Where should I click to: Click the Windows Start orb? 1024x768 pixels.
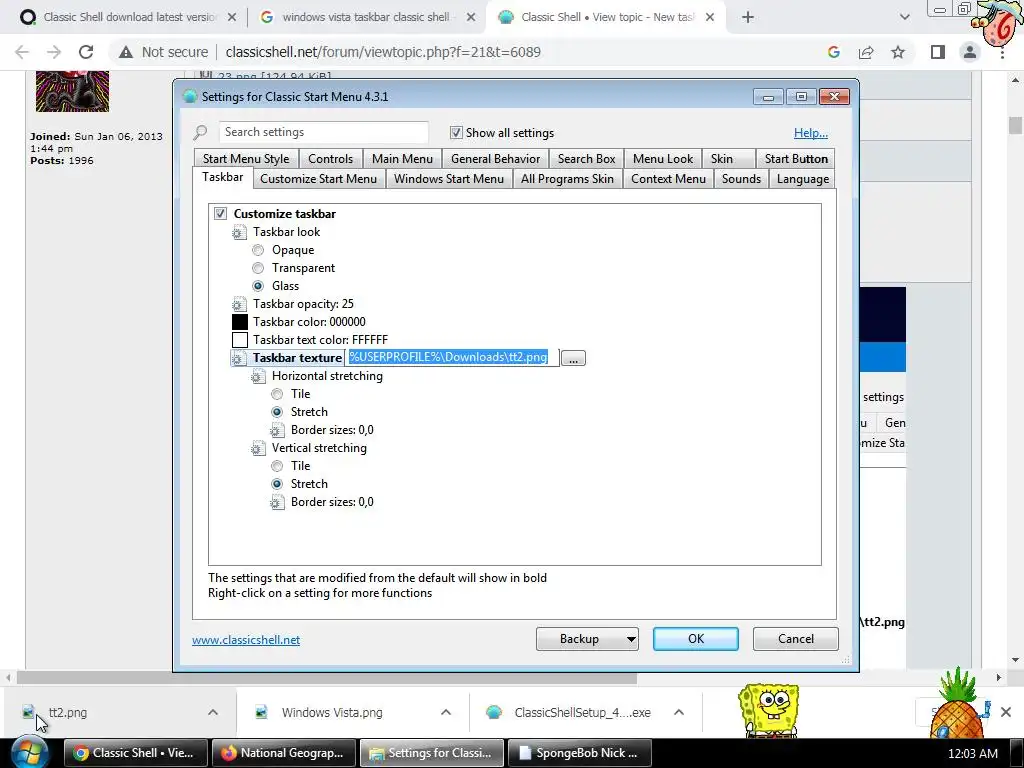[x=28, y=753]
